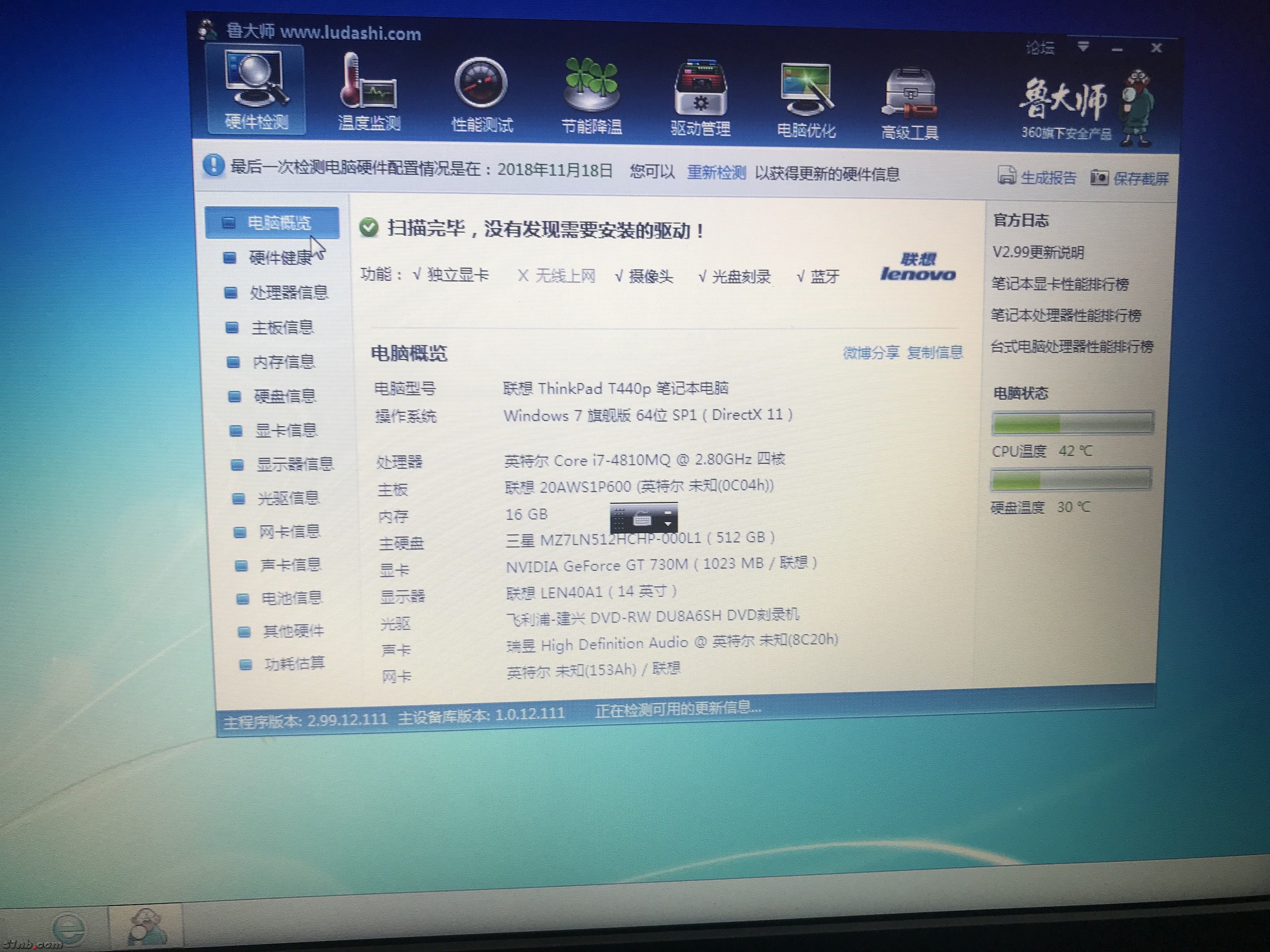
Task: Click the 重新检测 rescan link
Action: click(x=716, y=172)
